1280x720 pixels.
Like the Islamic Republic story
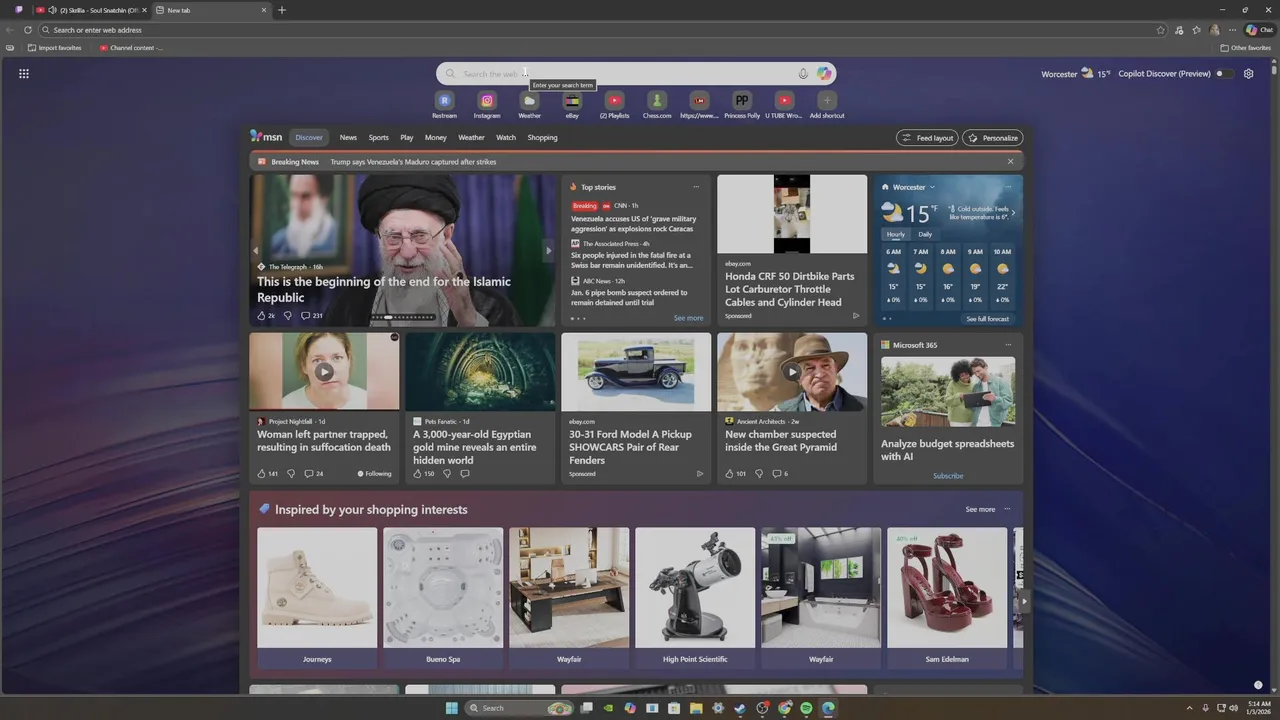[262, 316]
